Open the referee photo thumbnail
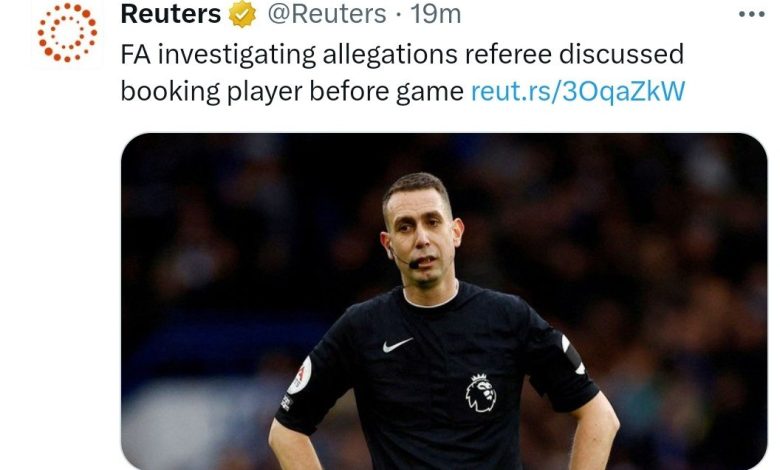Viewport: 780px width, 470px height. pos(444,301)
